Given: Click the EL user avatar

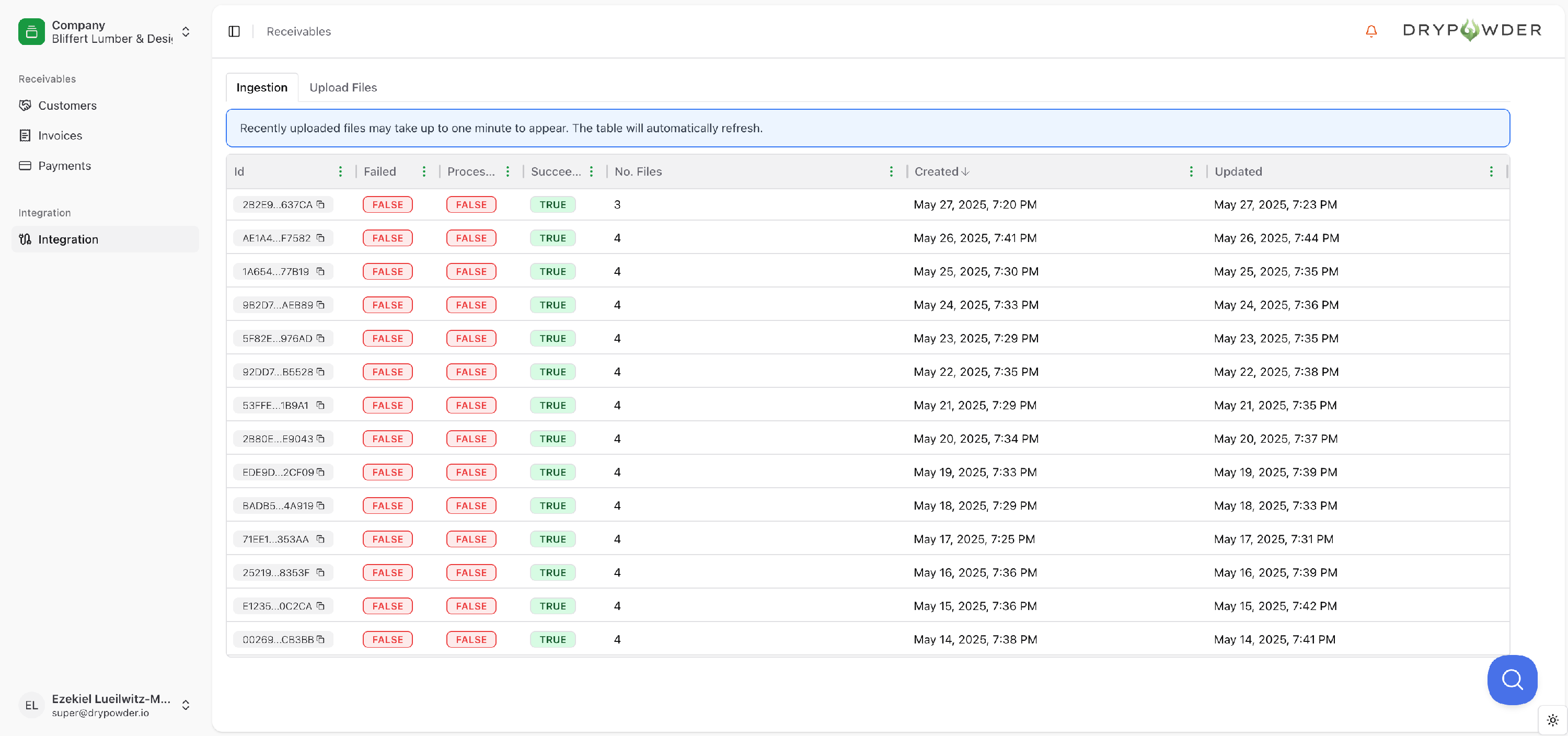Looking at the screenshot, I should click(32, 705).
